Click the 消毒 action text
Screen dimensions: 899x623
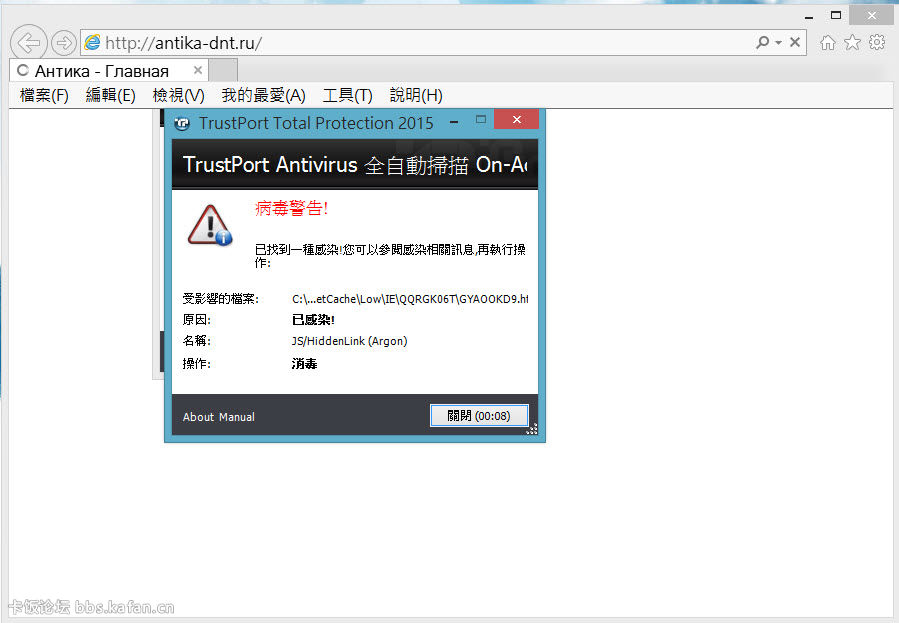(x=304, y=364)
